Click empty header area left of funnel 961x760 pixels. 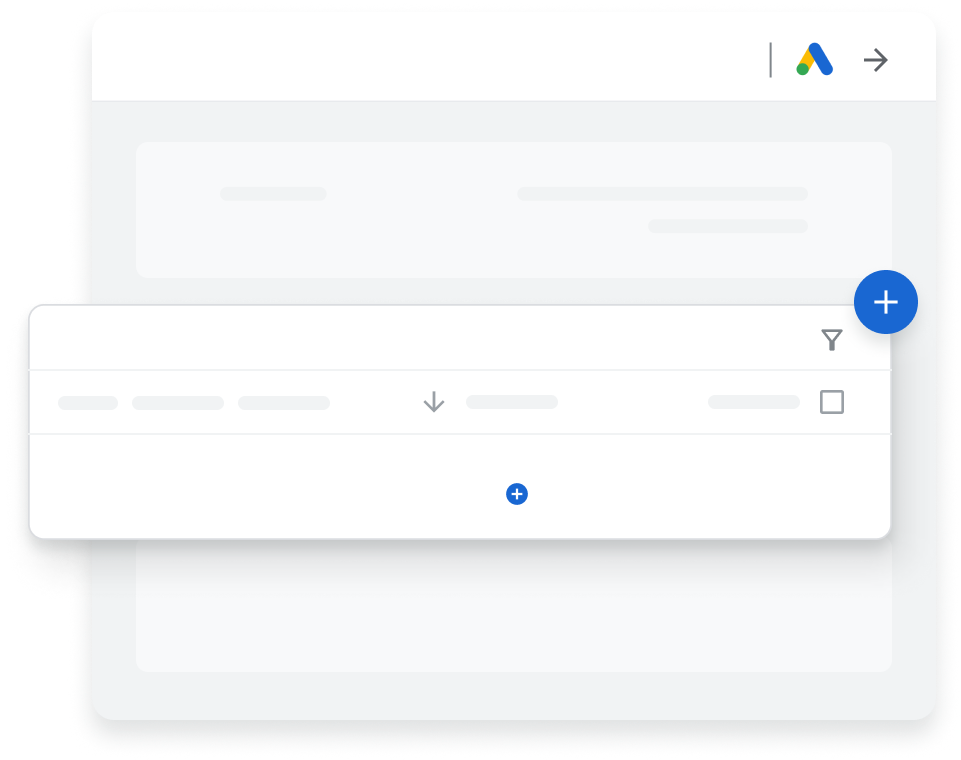pyautogui.click(x=423, y=338)
